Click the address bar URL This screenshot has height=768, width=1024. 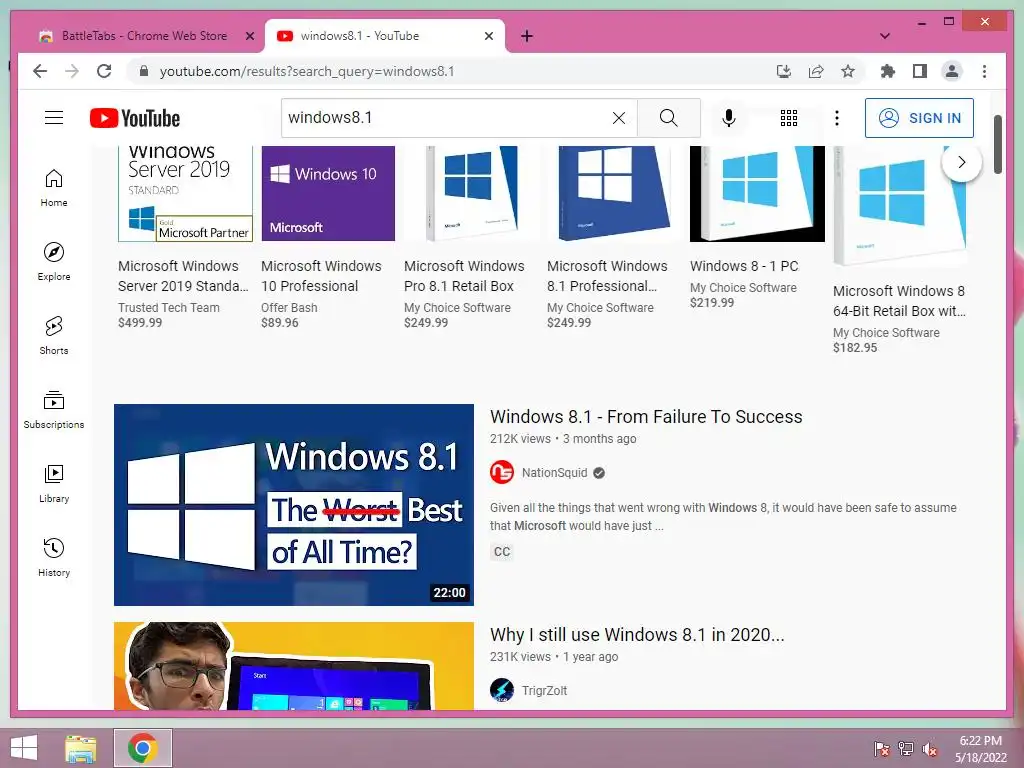[x=307, y=71]
